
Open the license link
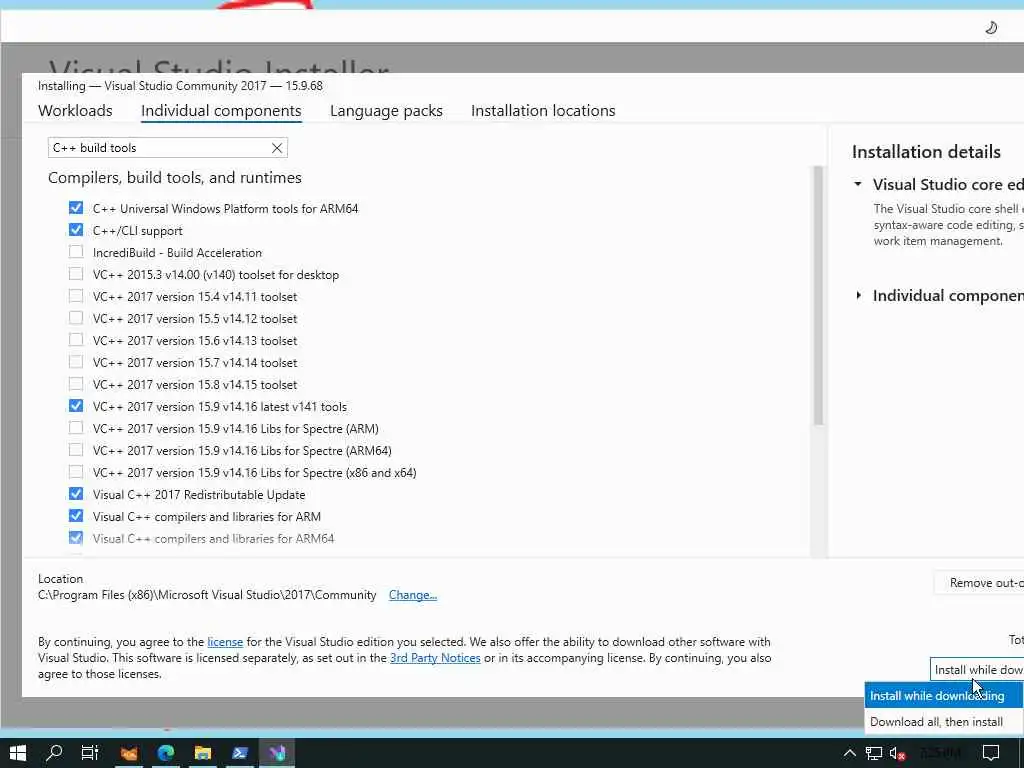pos(225,642)
